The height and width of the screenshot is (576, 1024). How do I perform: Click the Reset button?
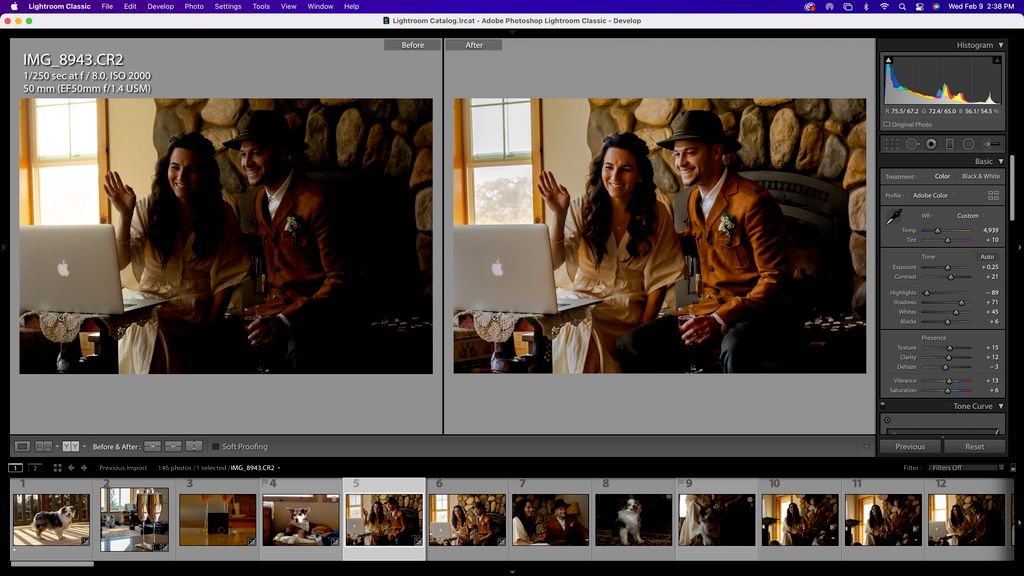(974, 447)
